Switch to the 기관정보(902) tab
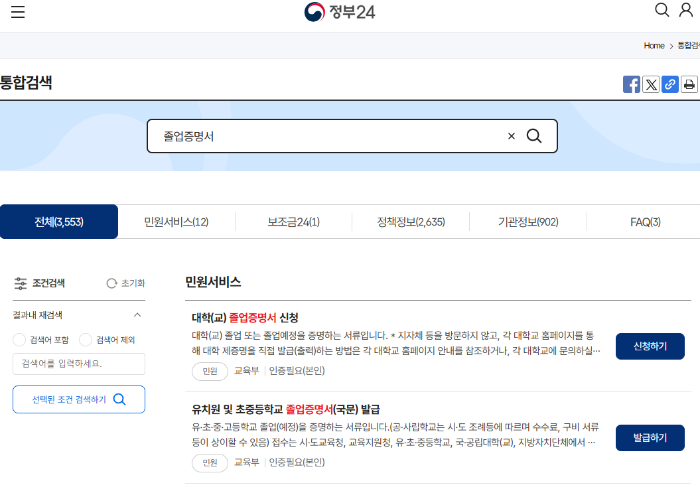Image resolution: width=700 pixels, height=487 pixels. click(x=528, y=222)
